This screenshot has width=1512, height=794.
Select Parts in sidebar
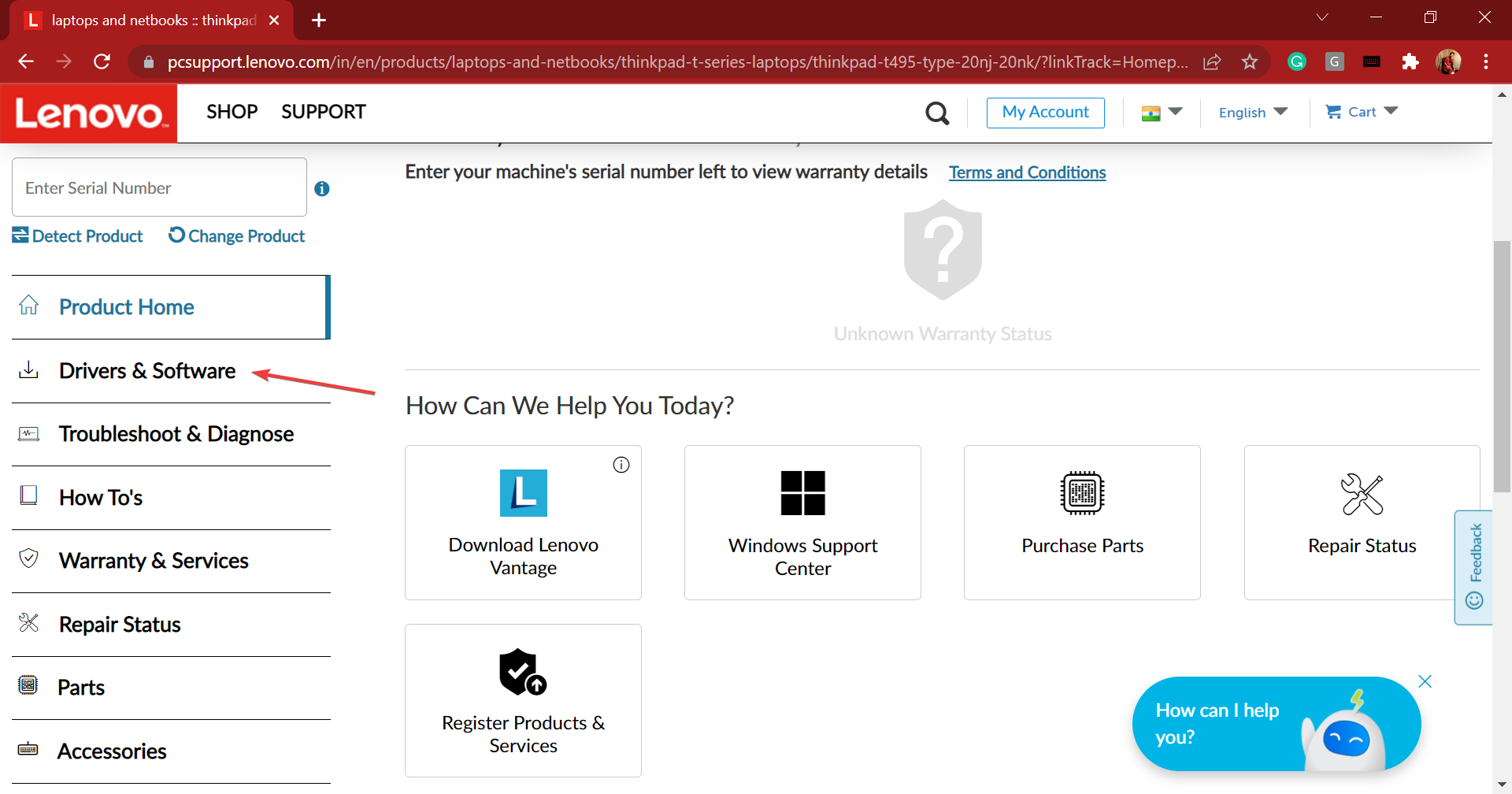click(171, 688)
